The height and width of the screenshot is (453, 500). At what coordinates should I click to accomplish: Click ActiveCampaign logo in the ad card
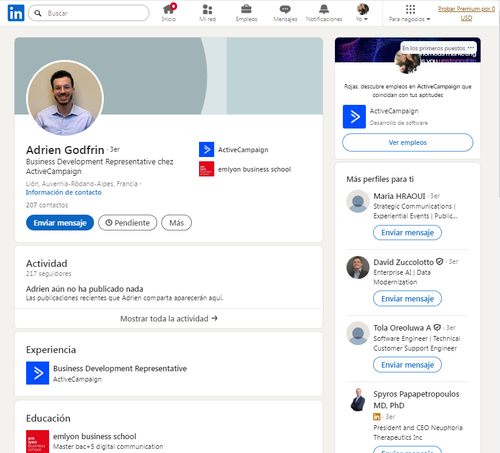click(x=354, y=117)
